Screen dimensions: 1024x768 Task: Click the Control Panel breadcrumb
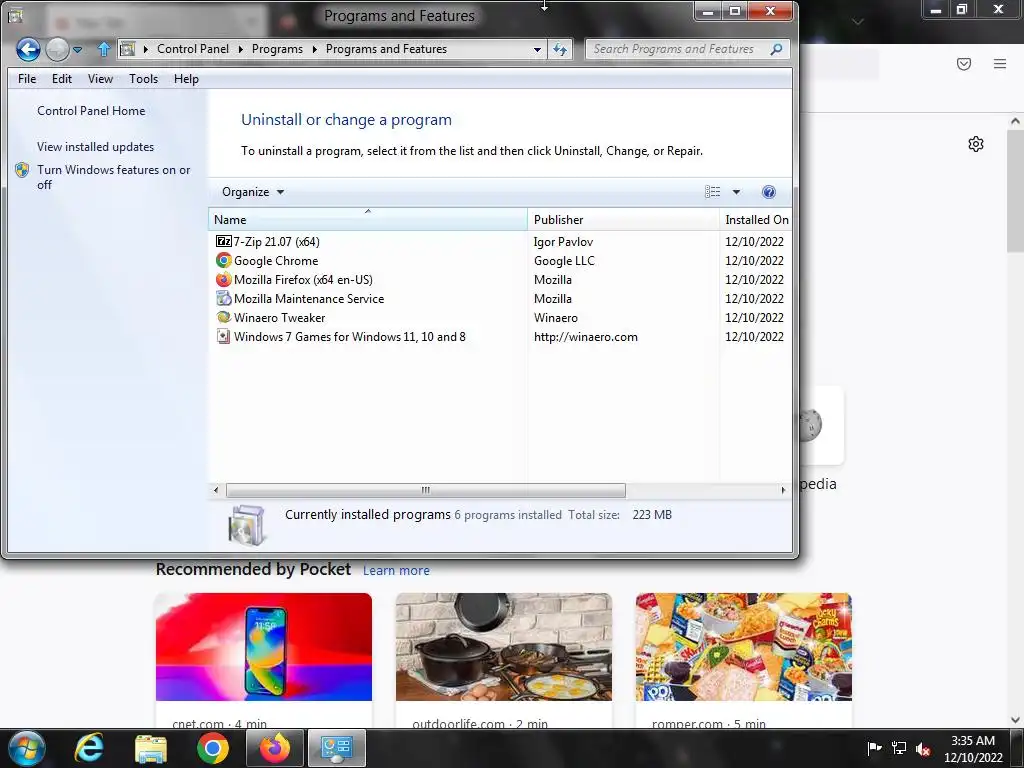(x=193, y=49)
